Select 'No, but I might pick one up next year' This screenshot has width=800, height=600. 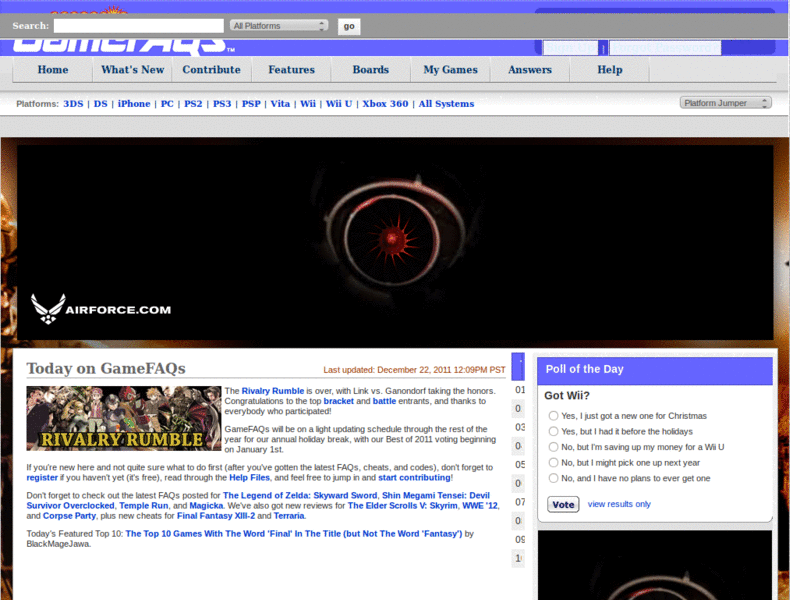[553, 463]
